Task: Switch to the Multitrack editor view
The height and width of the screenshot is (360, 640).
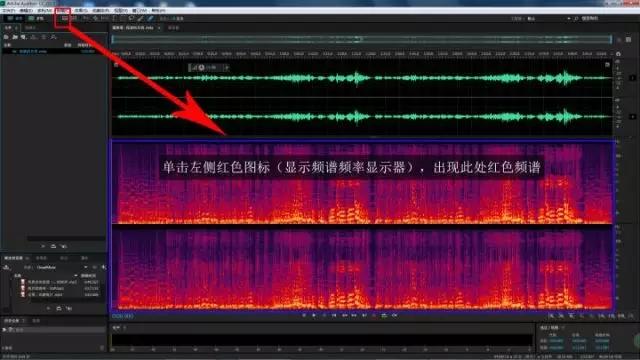Action: click(36, 18)
